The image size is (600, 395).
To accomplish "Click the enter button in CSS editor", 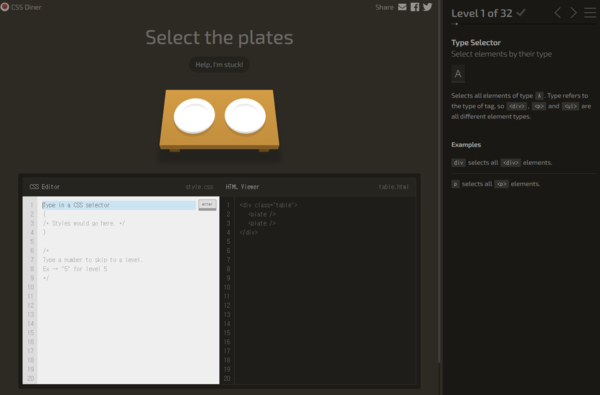I will [x=207, y=205].
